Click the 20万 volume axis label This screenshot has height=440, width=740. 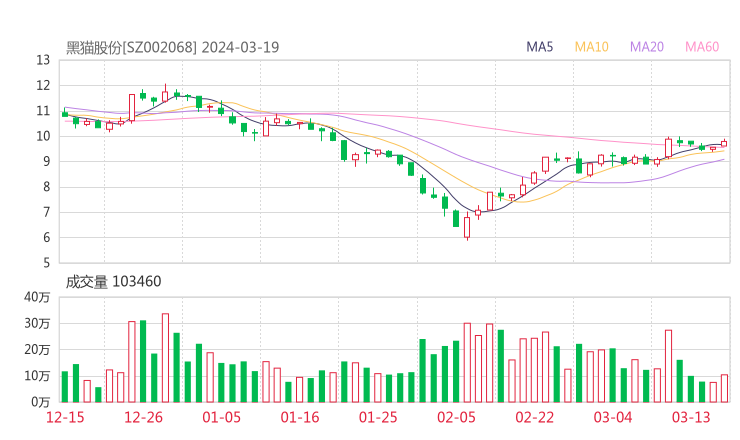[37, 350]
